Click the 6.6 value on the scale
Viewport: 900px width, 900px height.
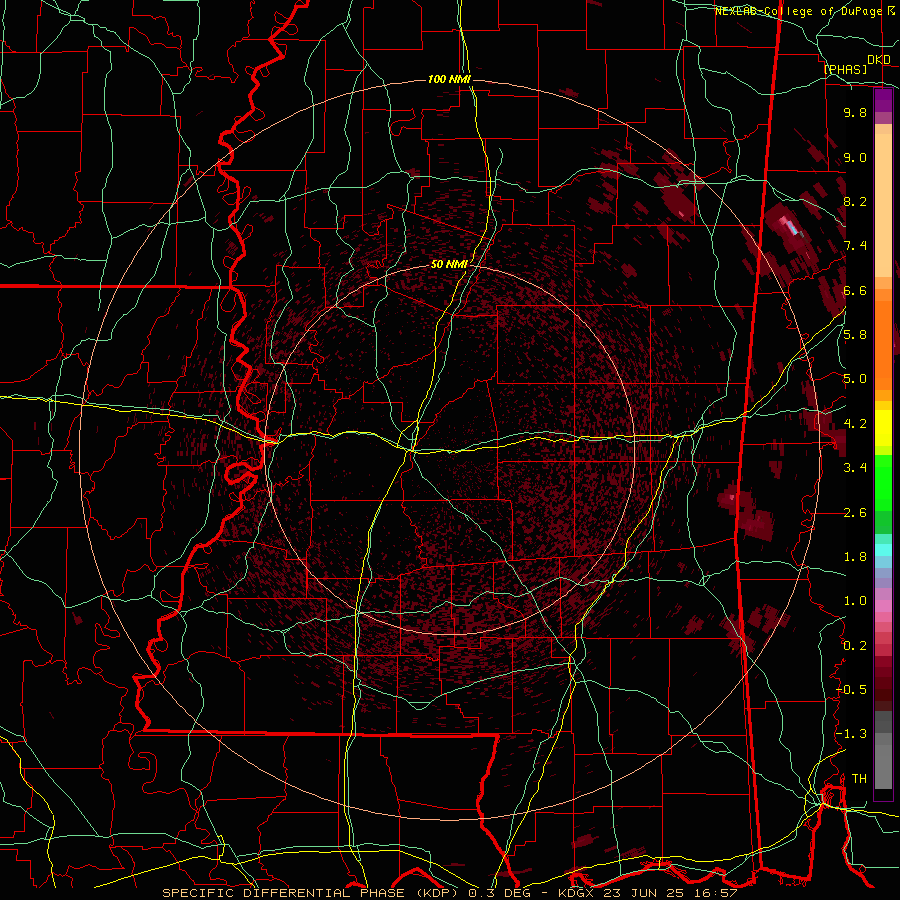pos(855,290)
